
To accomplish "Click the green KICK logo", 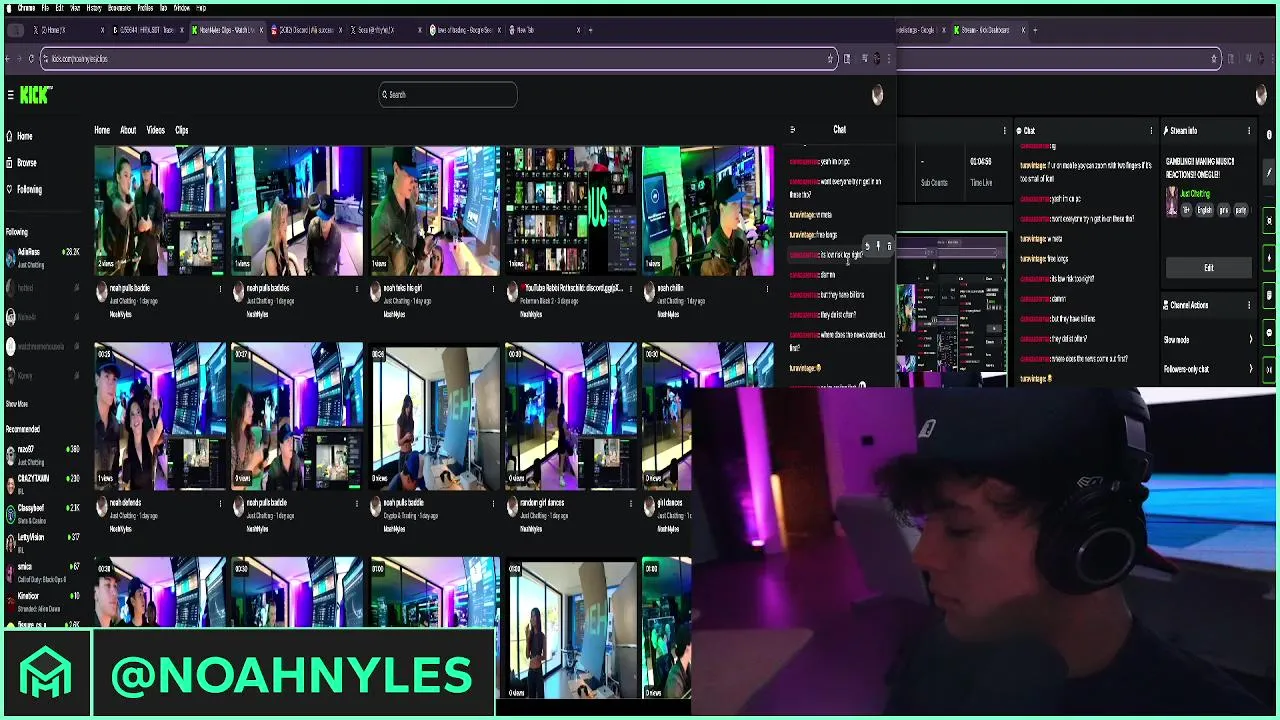I will (36, 95).
